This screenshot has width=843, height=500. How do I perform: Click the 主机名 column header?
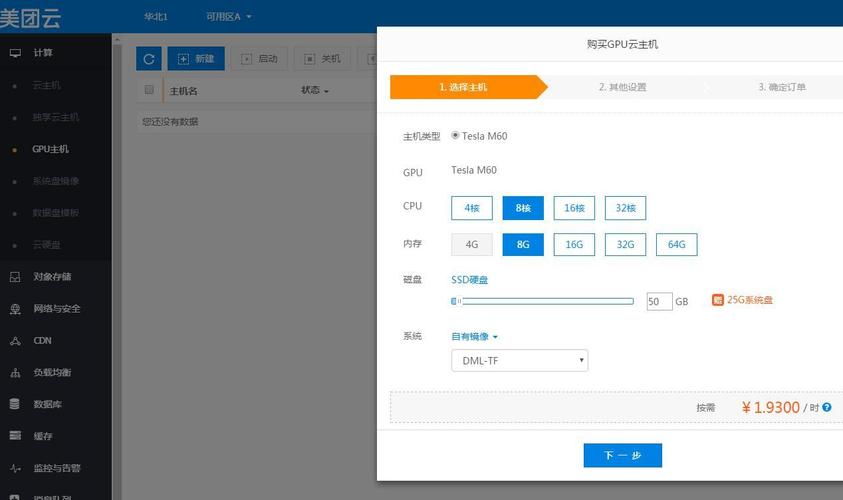pyautogui.click(x=183, y=91)
